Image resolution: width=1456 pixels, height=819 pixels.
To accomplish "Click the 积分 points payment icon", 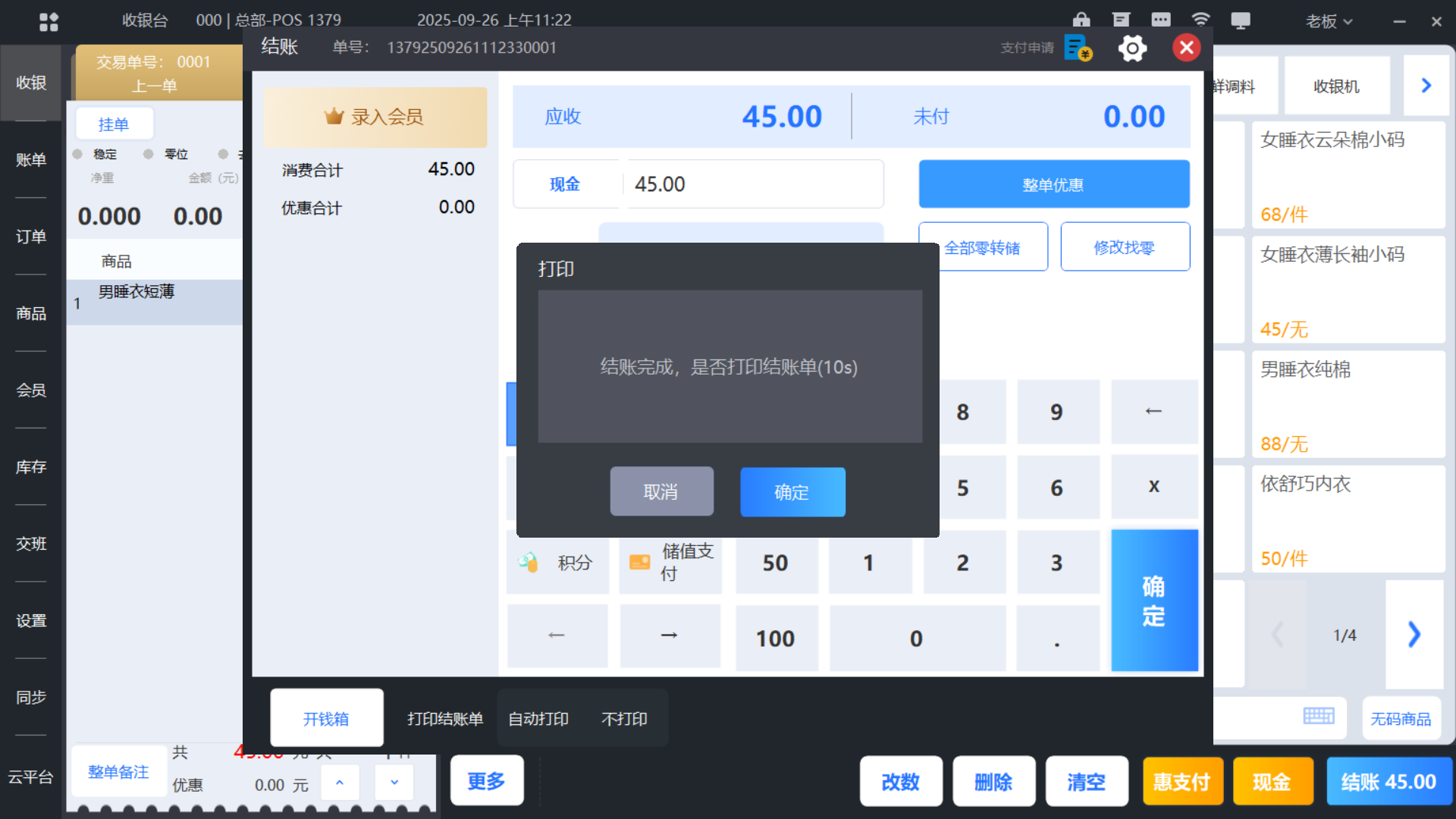I will click(x=557, y=563).
